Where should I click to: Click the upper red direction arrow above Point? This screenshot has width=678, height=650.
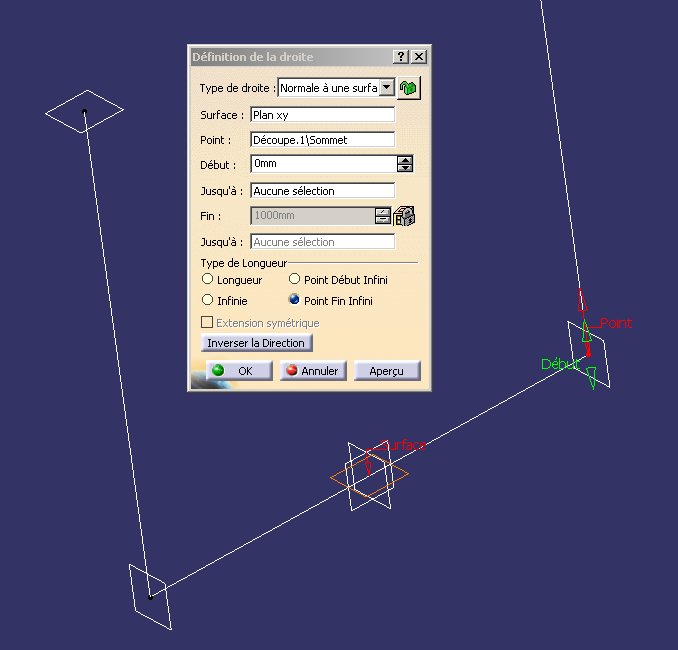pos(582,300)
